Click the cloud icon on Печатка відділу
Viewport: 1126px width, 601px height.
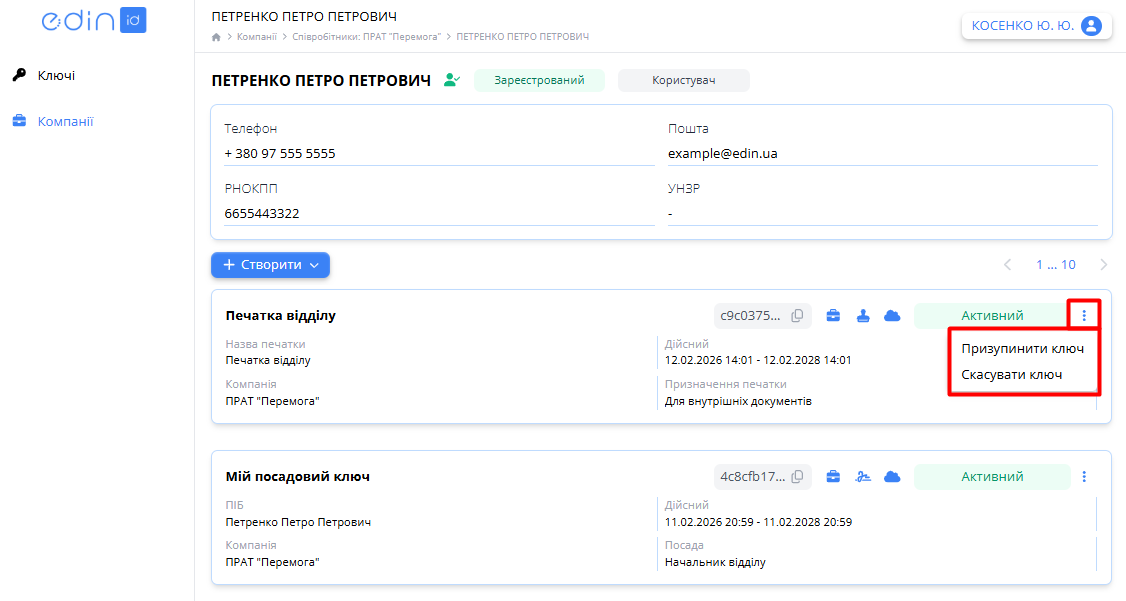point(892,316)
